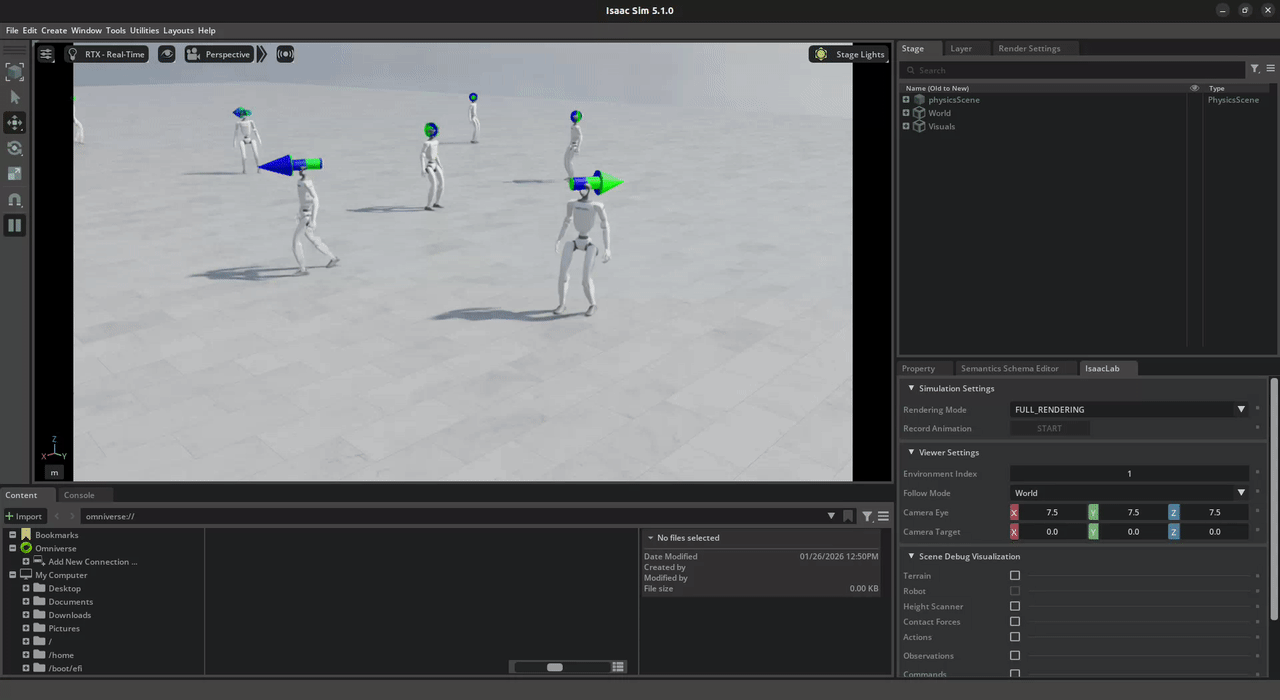Tick the Observations checkbox

(1015, 656)
